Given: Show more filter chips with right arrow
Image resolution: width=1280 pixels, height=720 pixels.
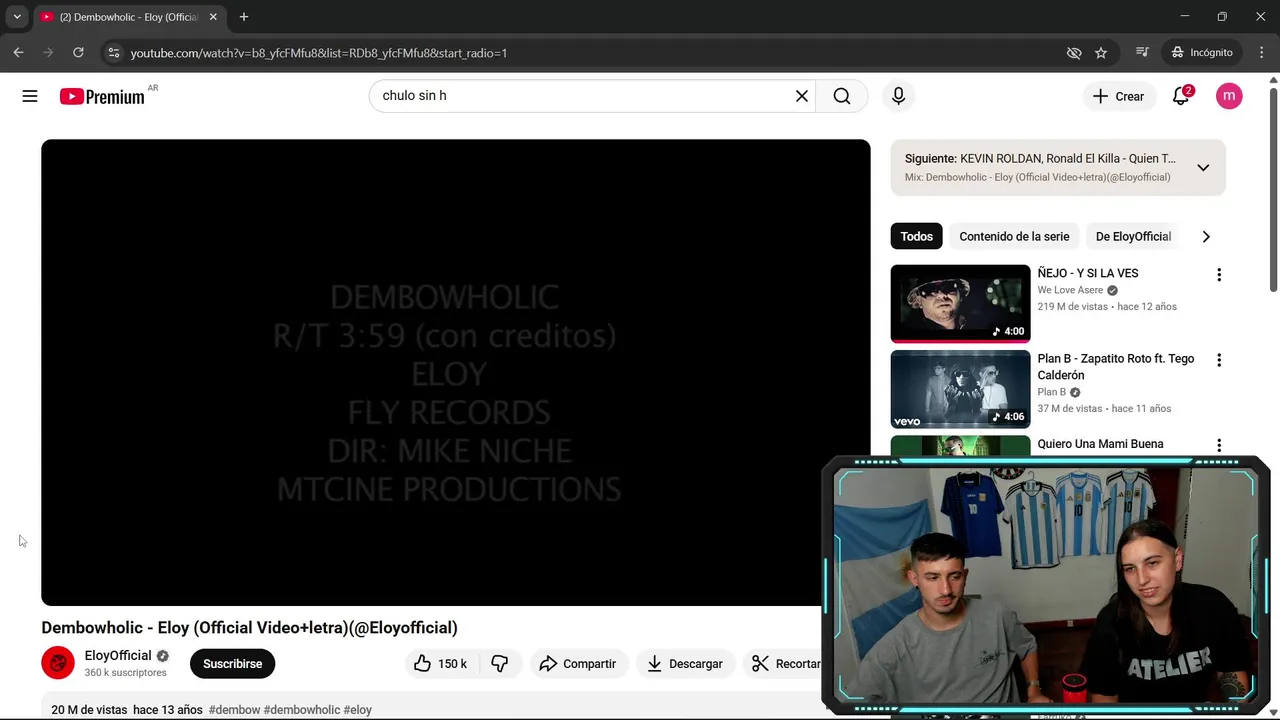Looking at the screenshot, I should point(1206,236).
